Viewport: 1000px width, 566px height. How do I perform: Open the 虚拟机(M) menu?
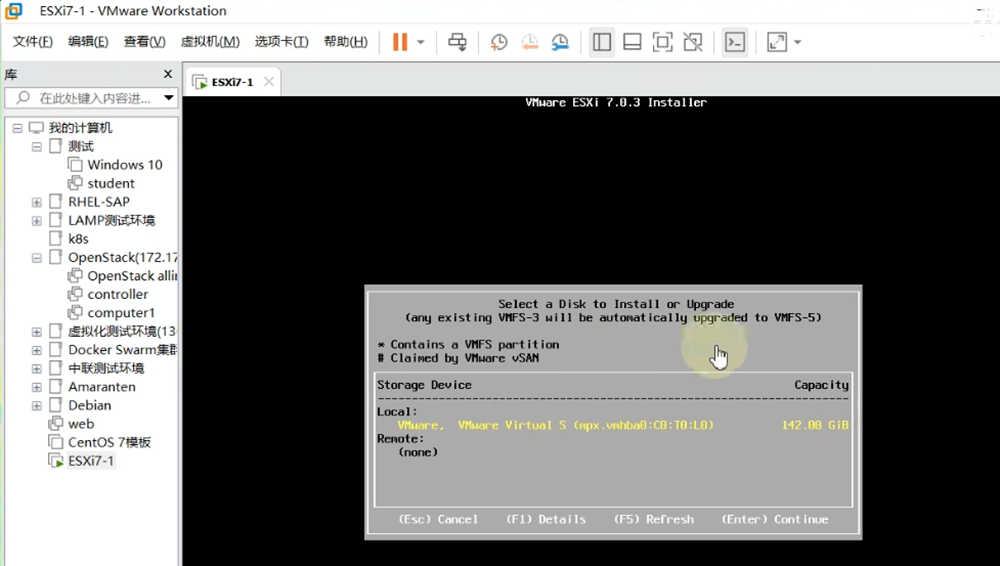tap(210, 41)
